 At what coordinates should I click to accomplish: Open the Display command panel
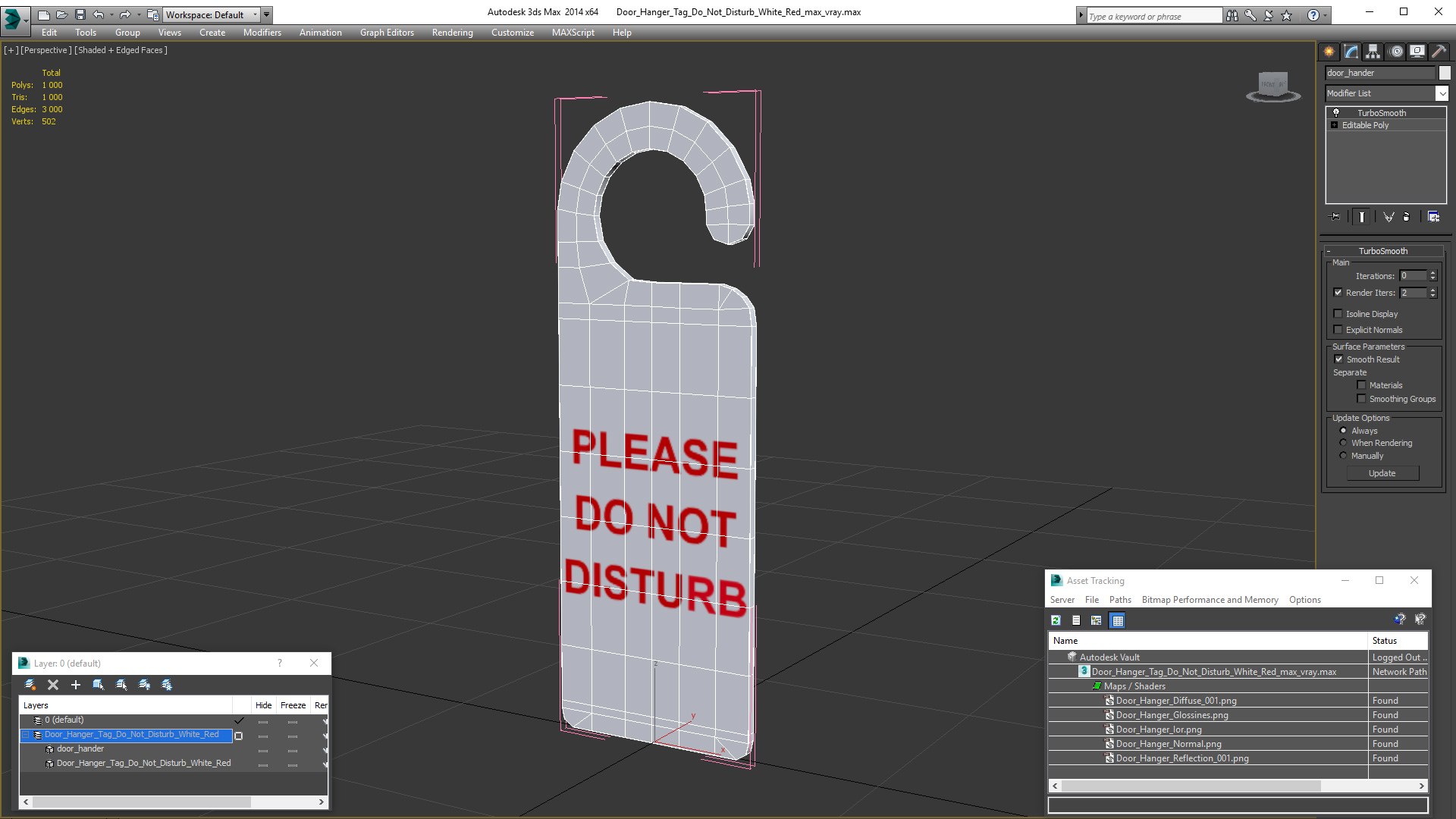coord(1417,52)
